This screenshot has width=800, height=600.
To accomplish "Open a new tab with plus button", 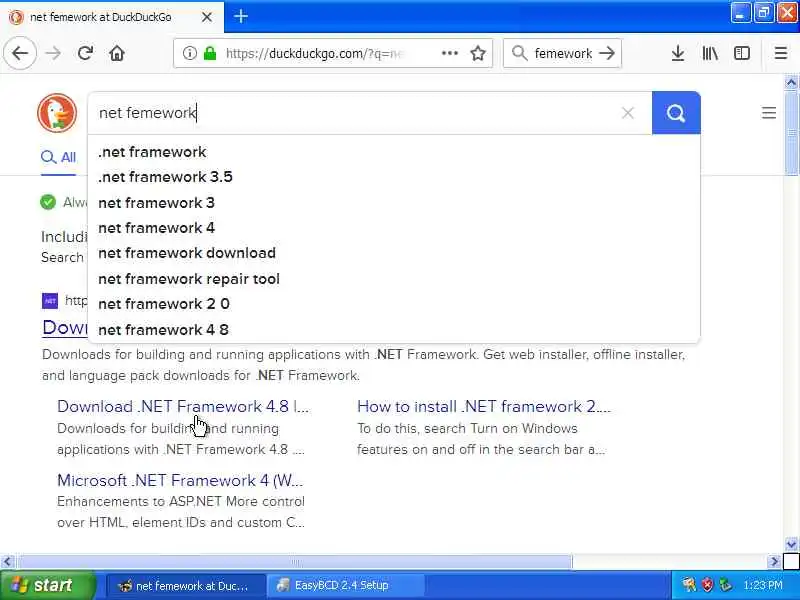I will 241,16.
